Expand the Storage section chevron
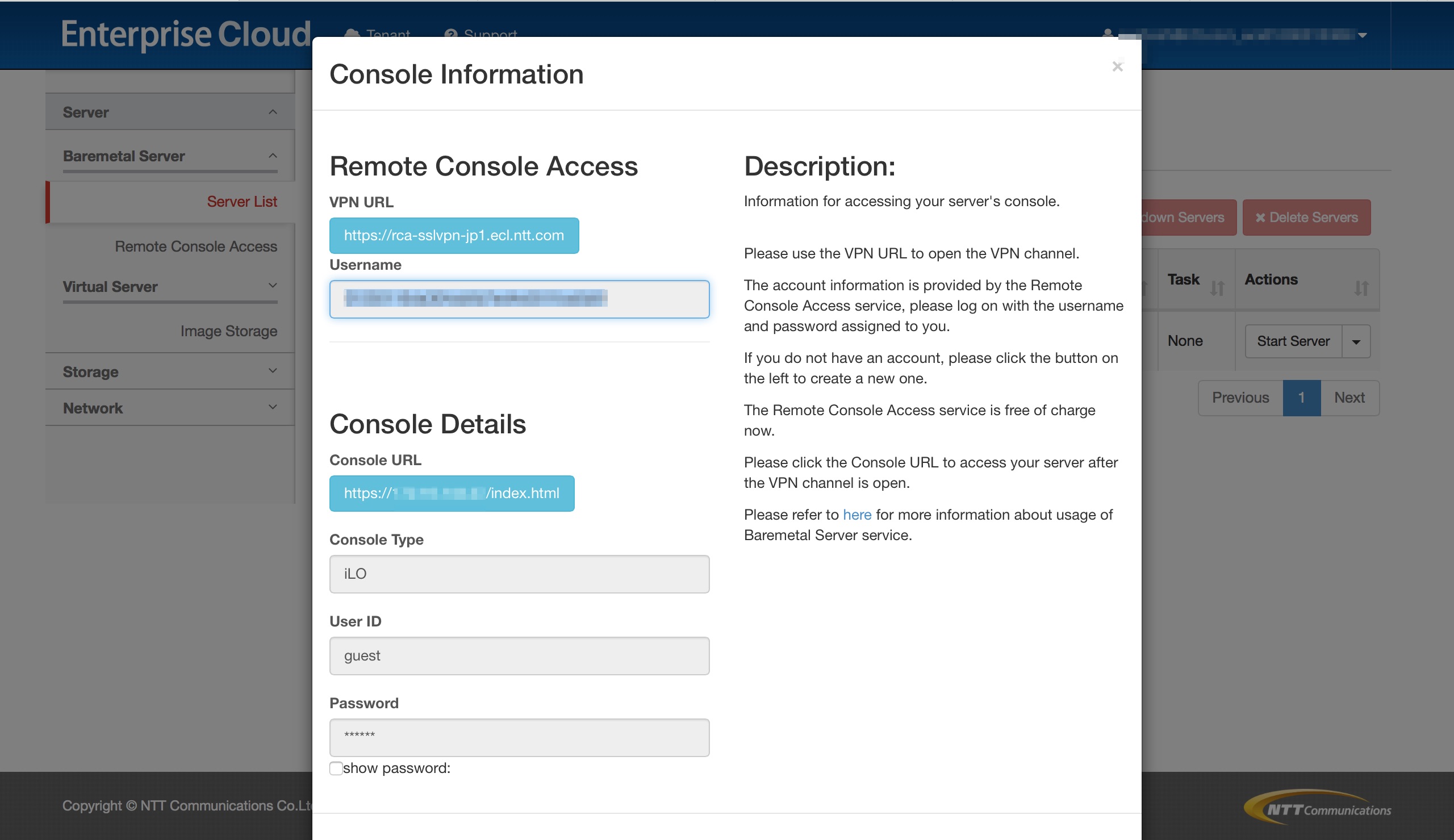 [x=273, y=371]
